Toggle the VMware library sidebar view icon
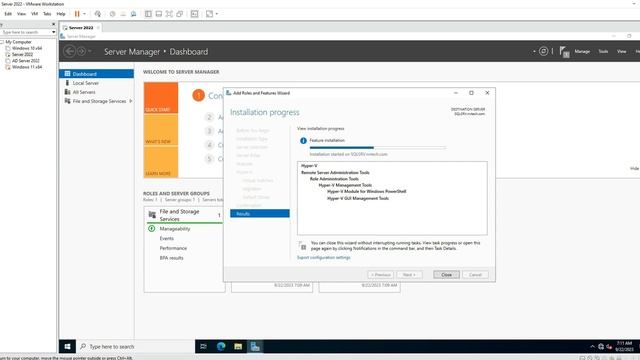640x360 pixels. [x=148, y=14]
